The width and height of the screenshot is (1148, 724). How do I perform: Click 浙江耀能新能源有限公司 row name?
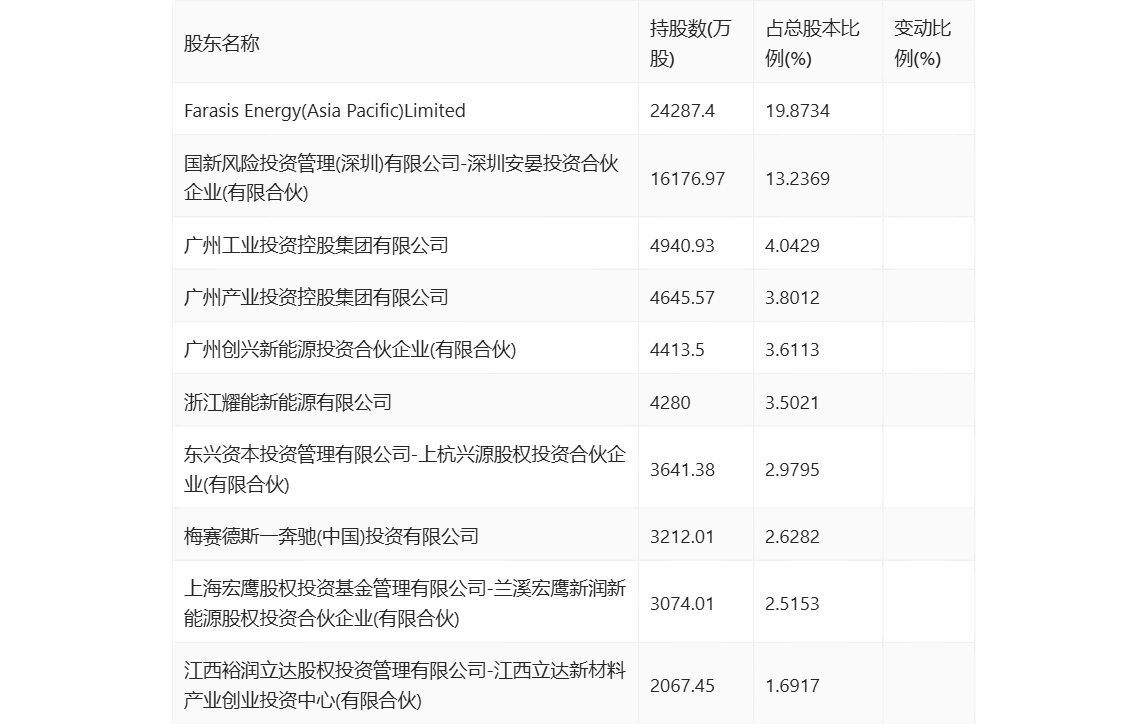click(288, 403)
